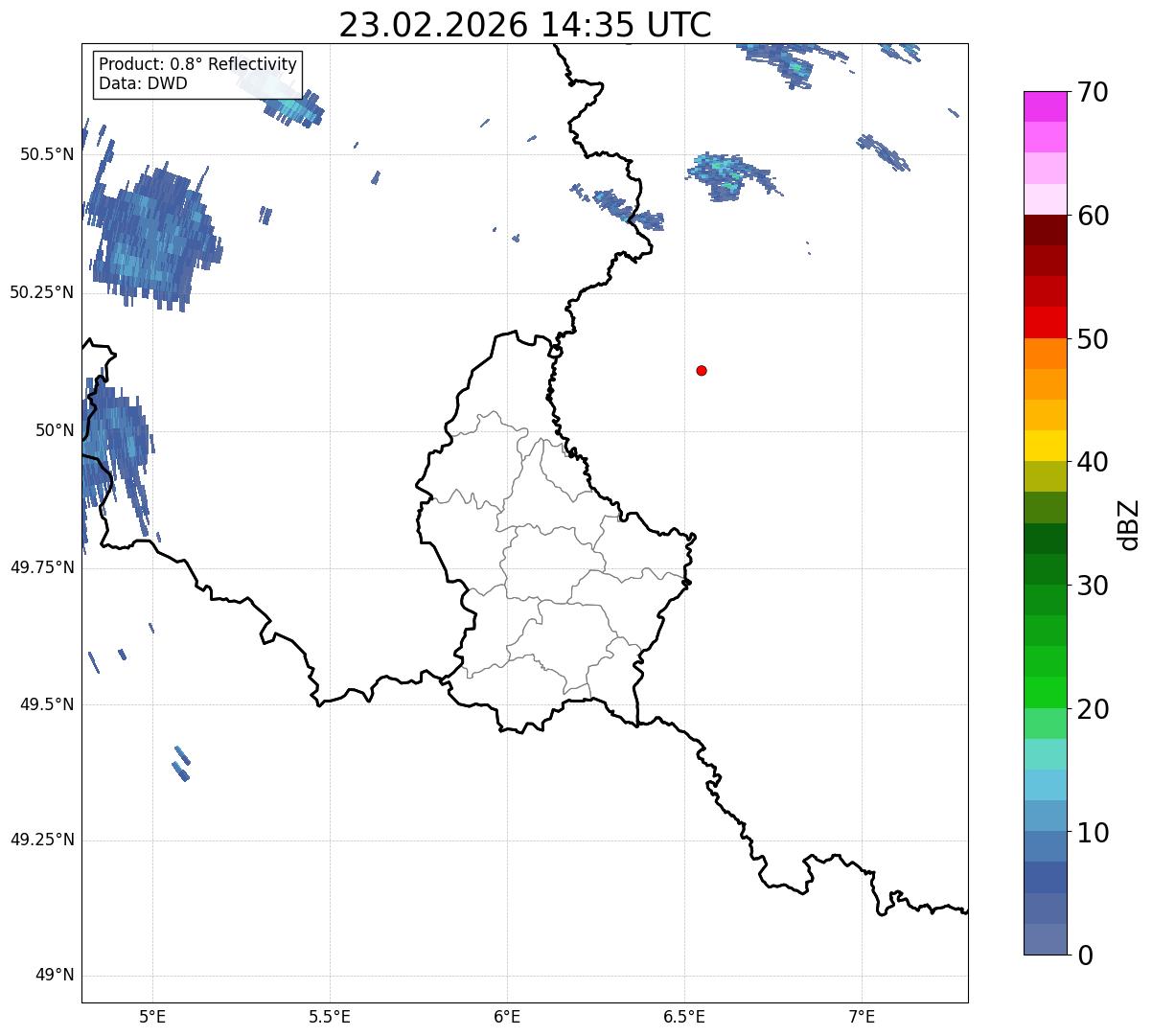This screenshot has width=1152, height=1036.
Task: Click the 49.5°N latitude label
Action: click(47, 704)
